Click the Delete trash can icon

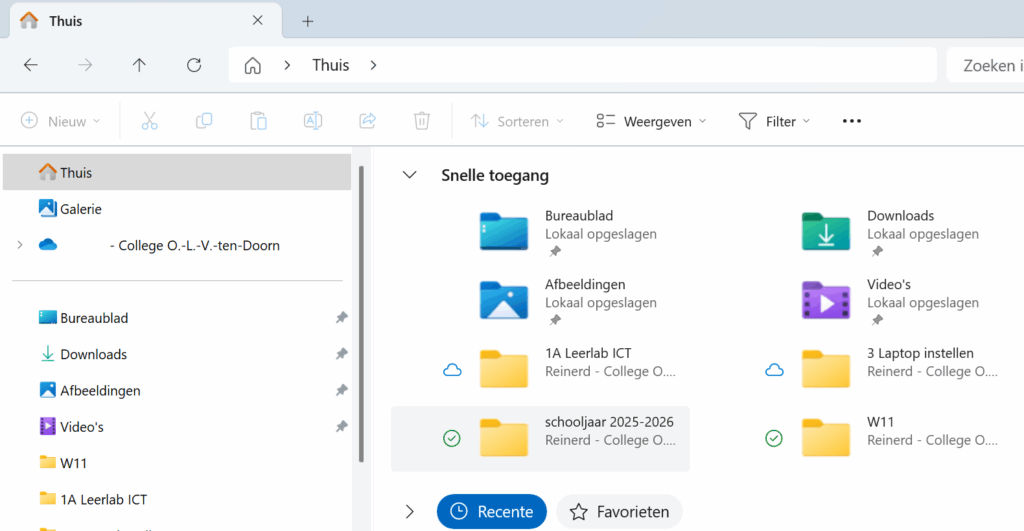pyautogui.click(x=422, y=121)
